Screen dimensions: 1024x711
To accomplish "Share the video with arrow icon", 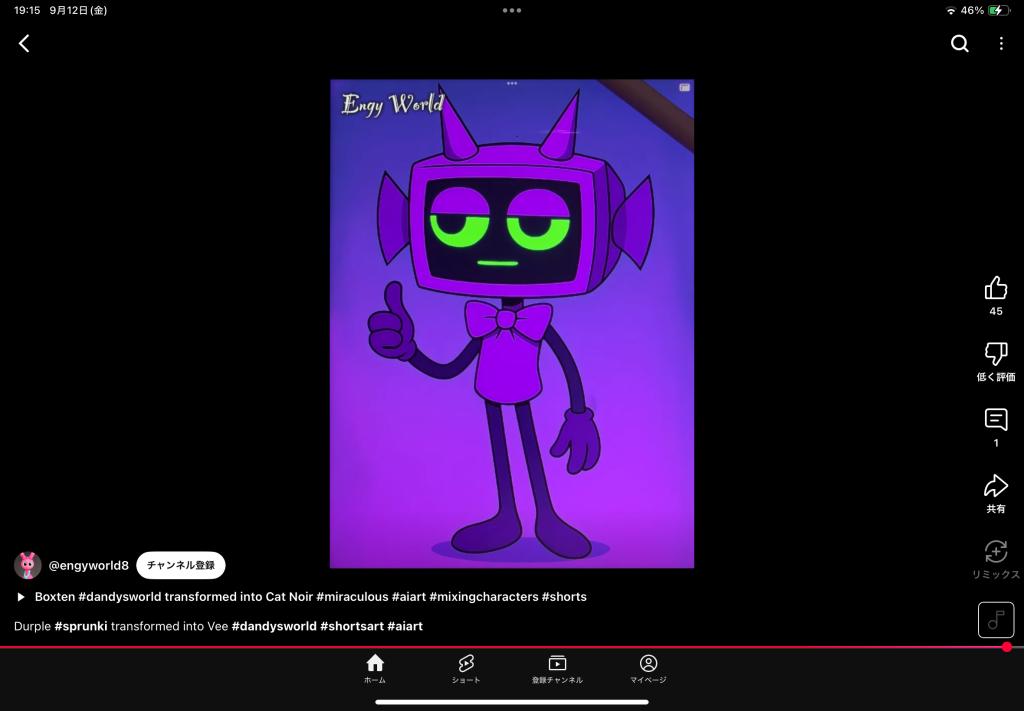I will coord(995,486).
